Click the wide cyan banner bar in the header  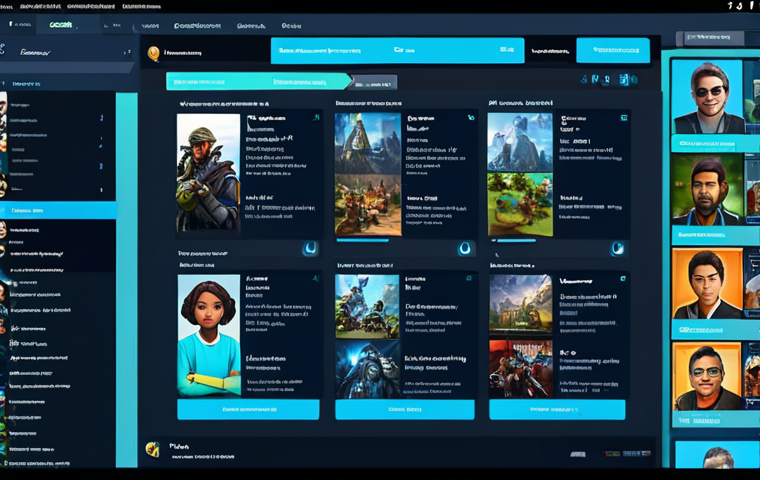coord(397,50)
